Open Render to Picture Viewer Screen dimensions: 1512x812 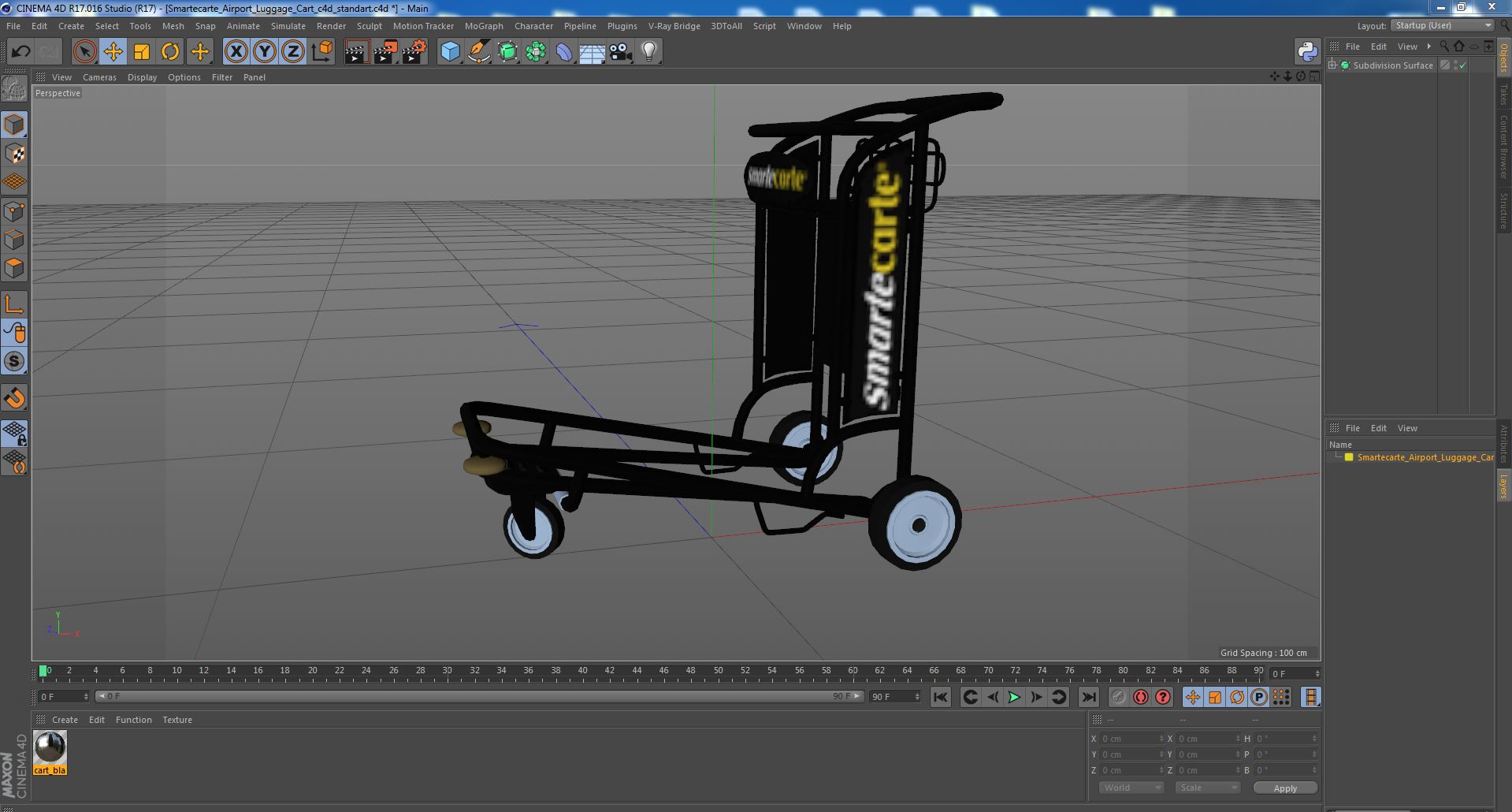point(385,52)
